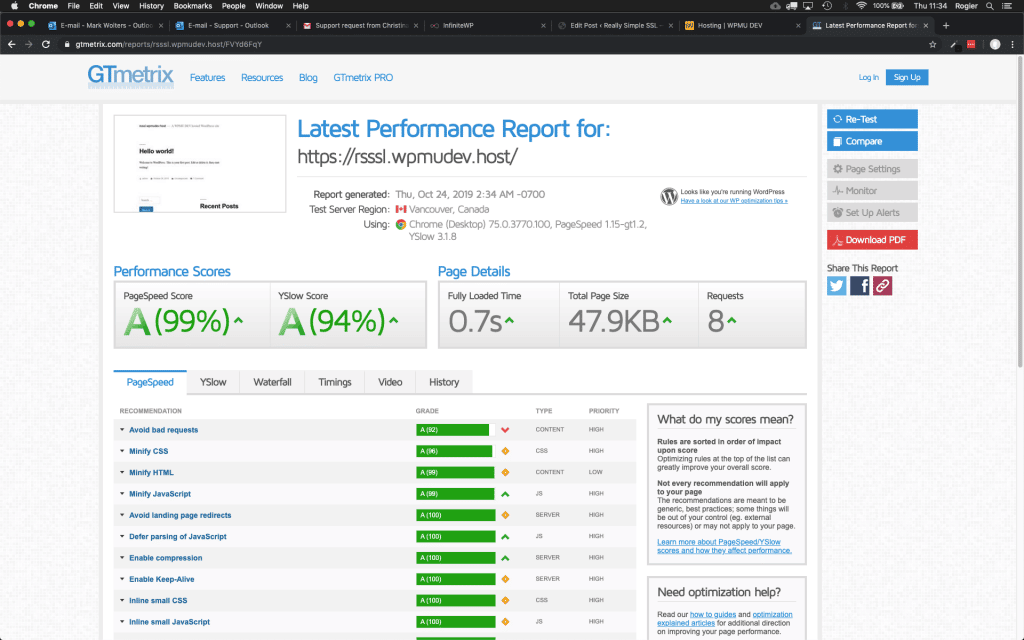Viewport: 1024px width, 640px height.
Task: Expand Enable compression recommendation
Action: [x=122, y=558]
